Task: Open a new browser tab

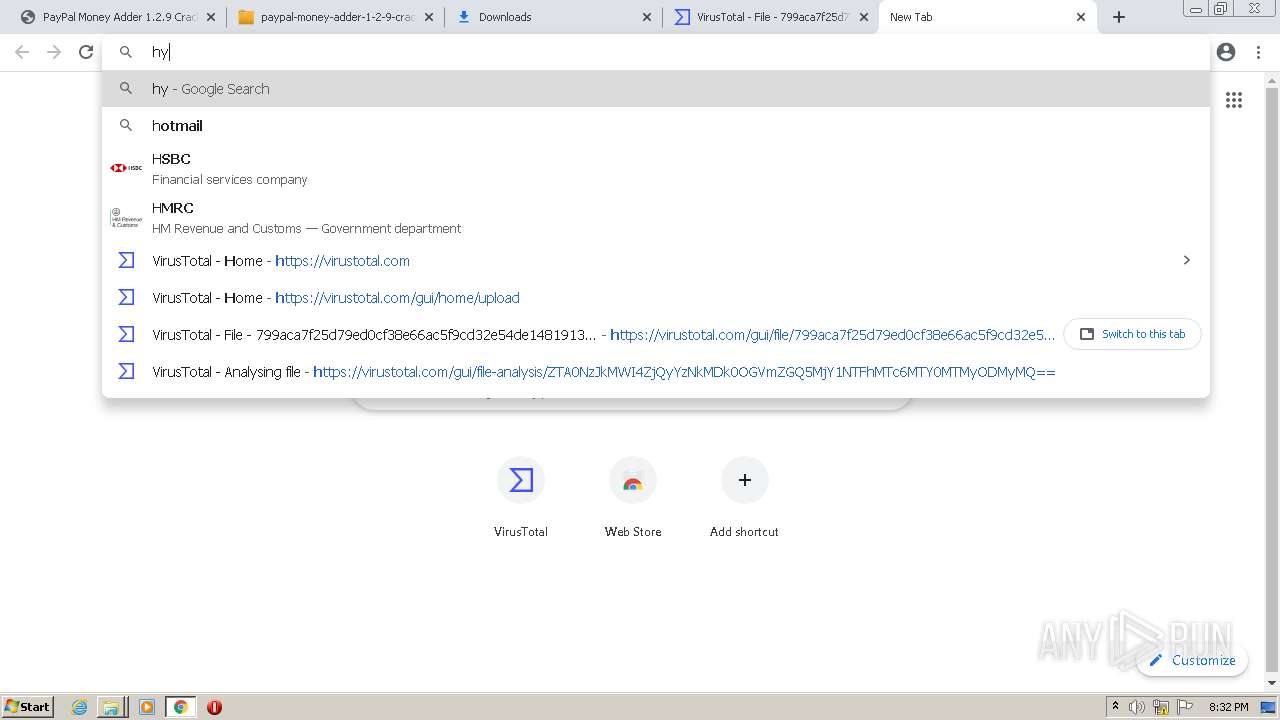Action: click(x=1119, y=17)
